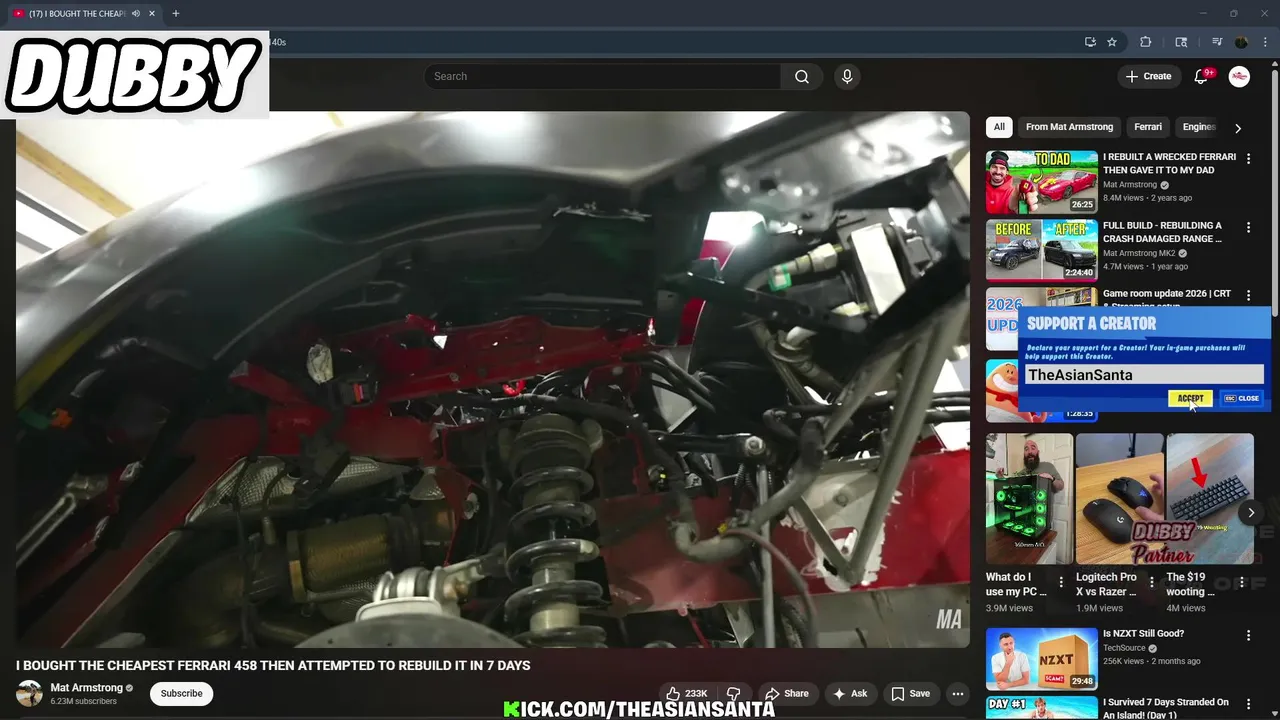
Task: Click title I REBUILT A WRECKED FERRARI THEN GAVE IT TO MY DAD
Action: pos(1169,164)
